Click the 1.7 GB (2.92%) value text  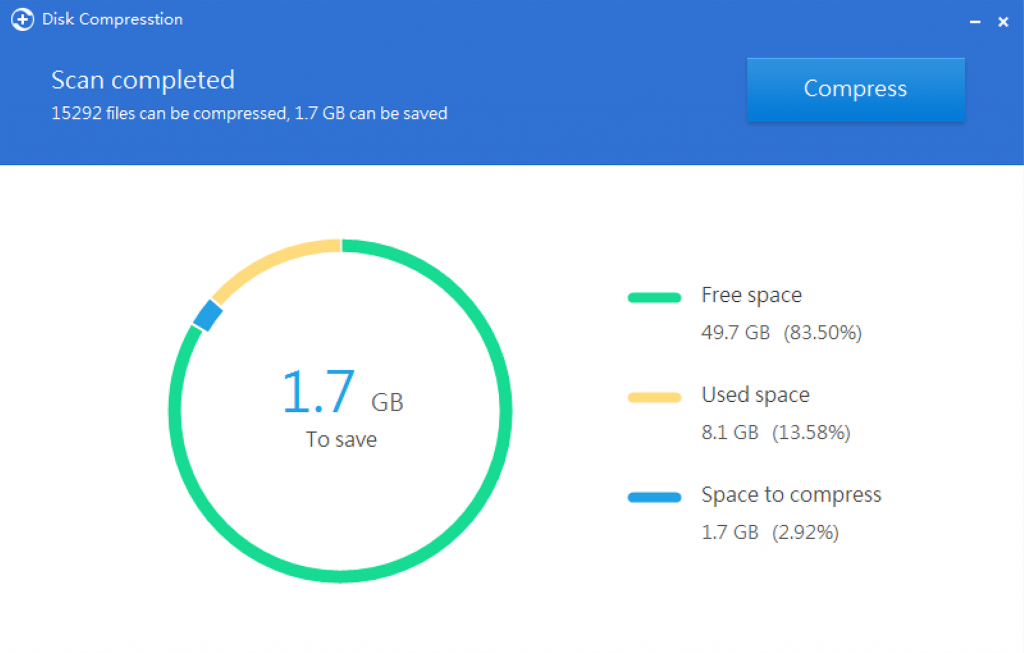[770, 532]
